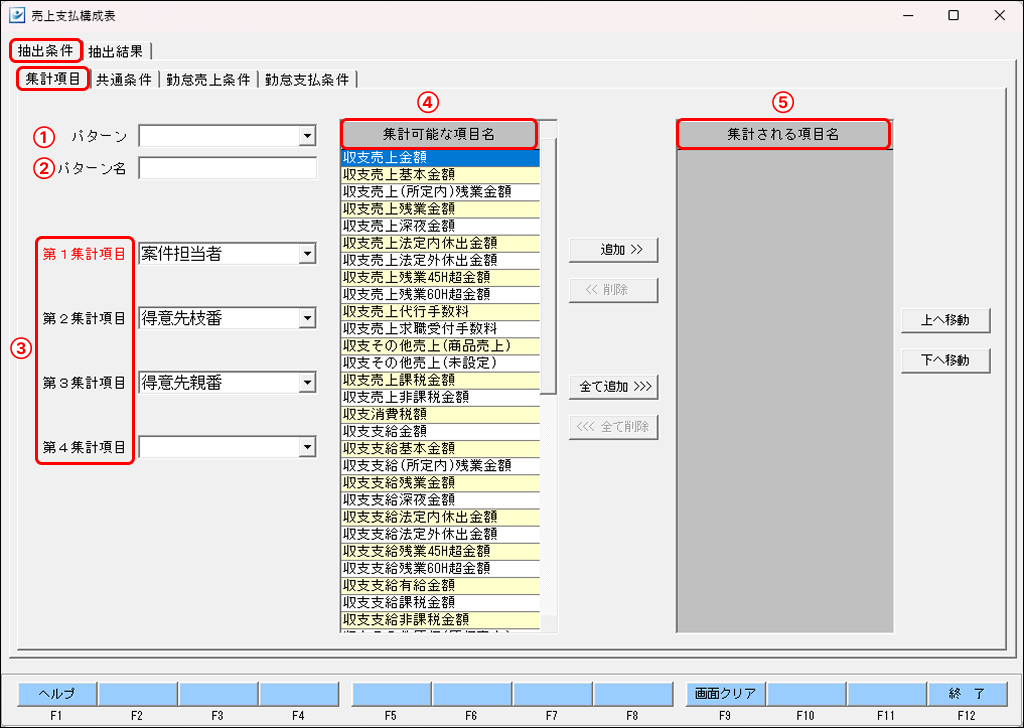Select 収支支給金額 row
The image size is (1024, 728).
click(x=440, y=431)
